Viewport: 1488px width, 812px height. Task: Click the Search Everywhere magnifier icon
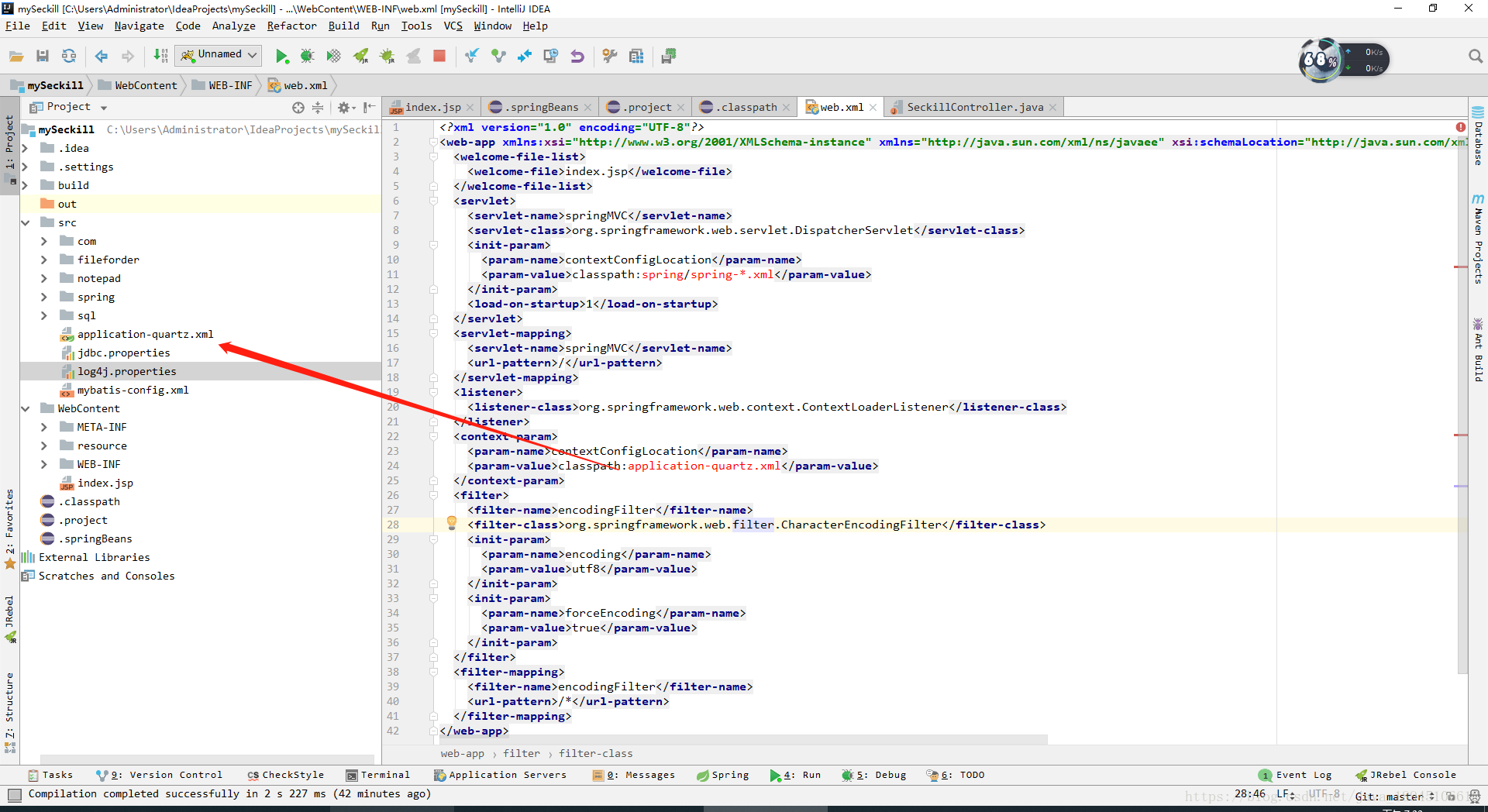tap(1475, 56)
